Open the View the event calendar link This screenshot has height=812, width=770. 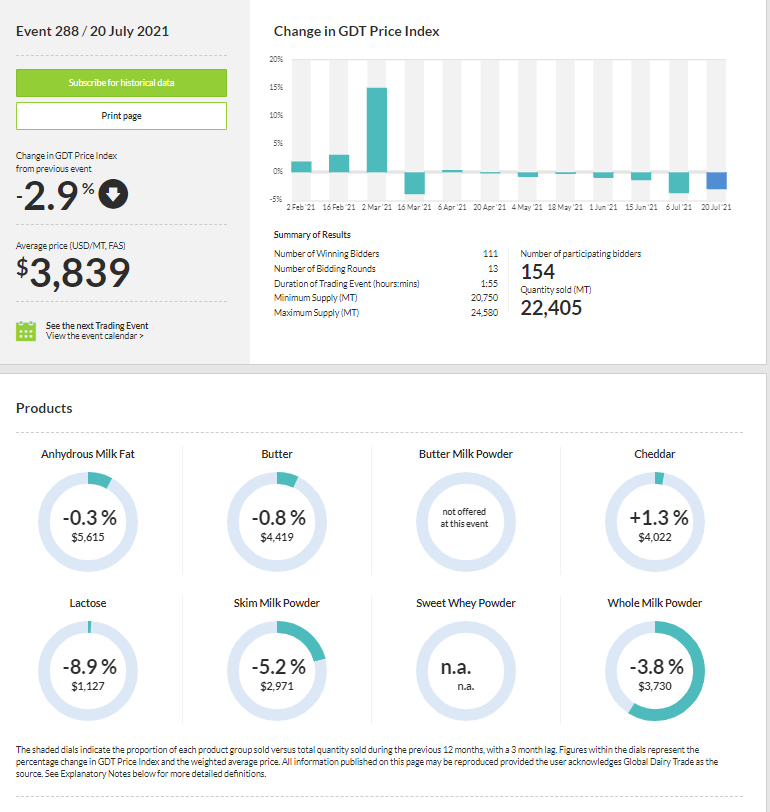point(94,337)
